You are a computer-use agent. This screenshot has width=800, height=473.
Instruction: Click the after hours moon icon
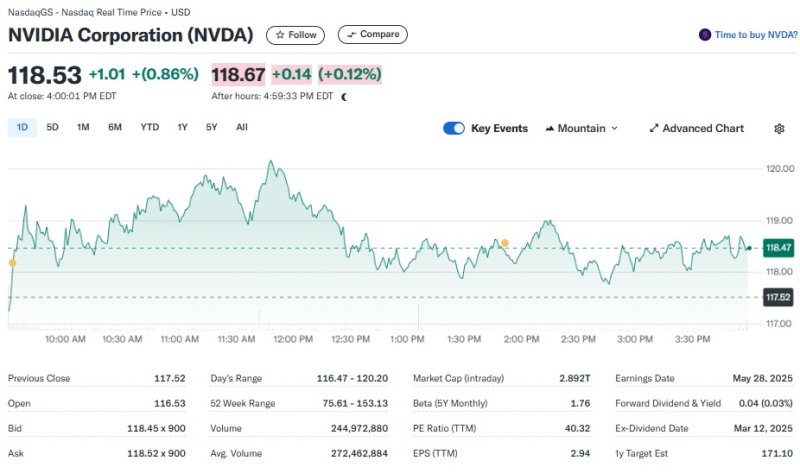click(344, 97)
